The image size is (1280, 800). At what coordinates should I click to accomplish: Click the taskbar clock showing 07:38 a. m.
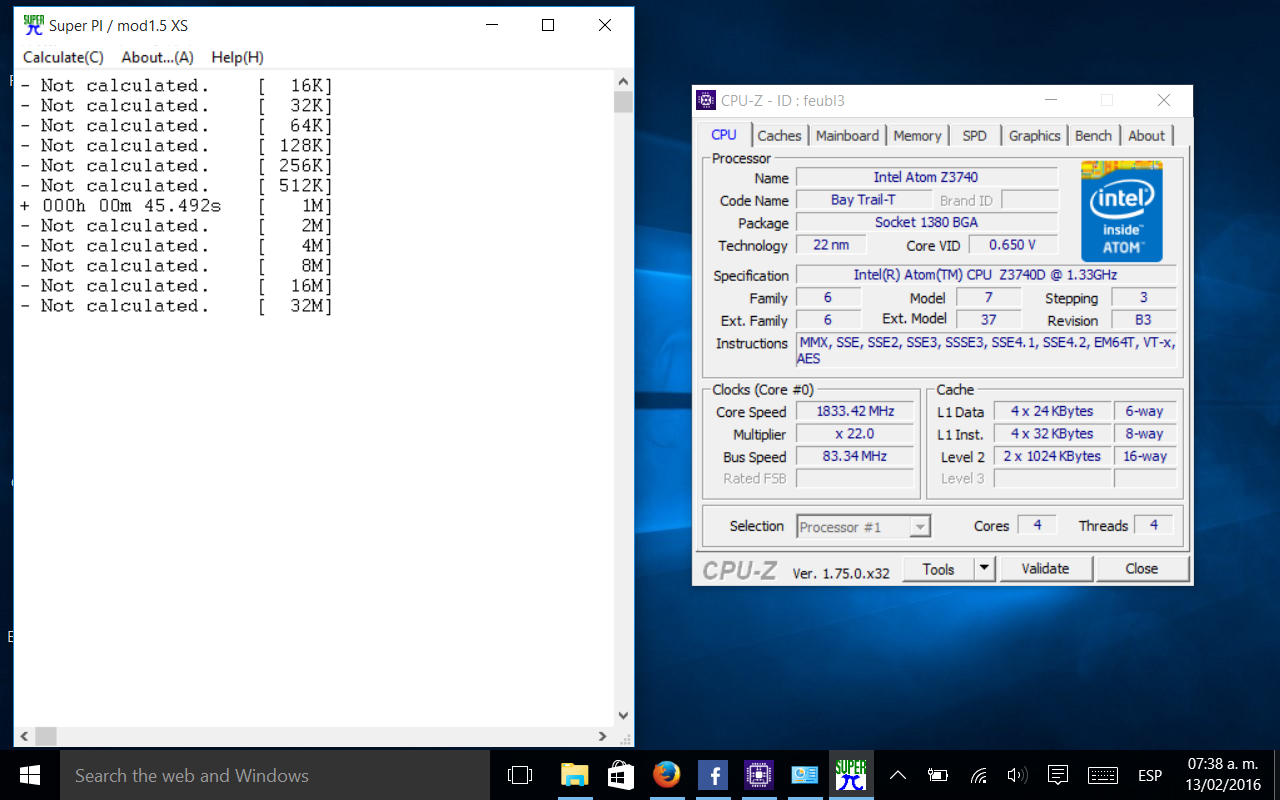pos(1225,775)
